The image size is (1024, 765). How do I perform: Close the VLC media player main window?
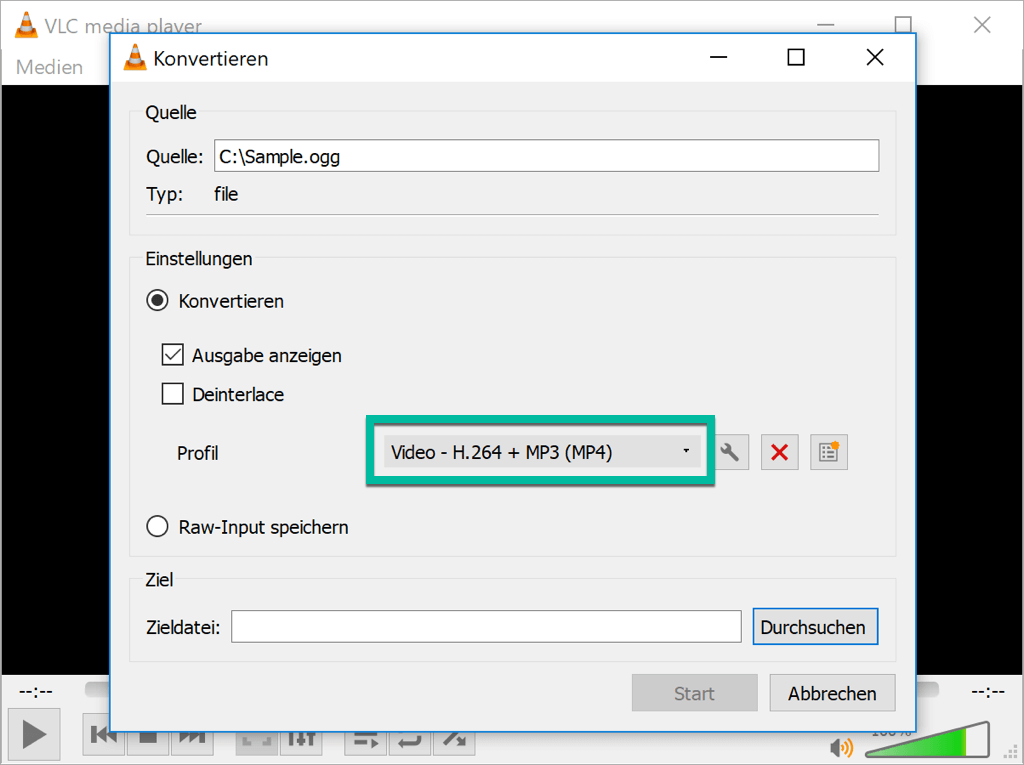click(x=982, y=25)
